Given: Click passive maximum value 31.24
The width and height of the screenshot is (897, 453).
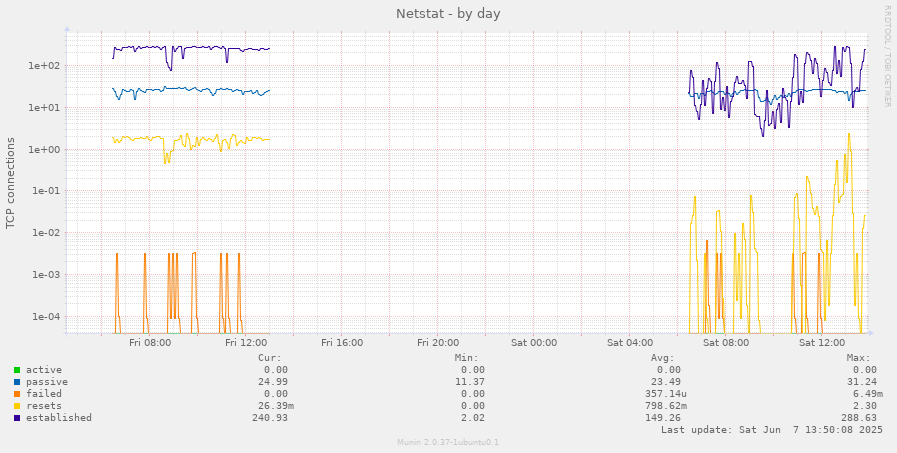Looking at the screenshot, I should [862, 382].
